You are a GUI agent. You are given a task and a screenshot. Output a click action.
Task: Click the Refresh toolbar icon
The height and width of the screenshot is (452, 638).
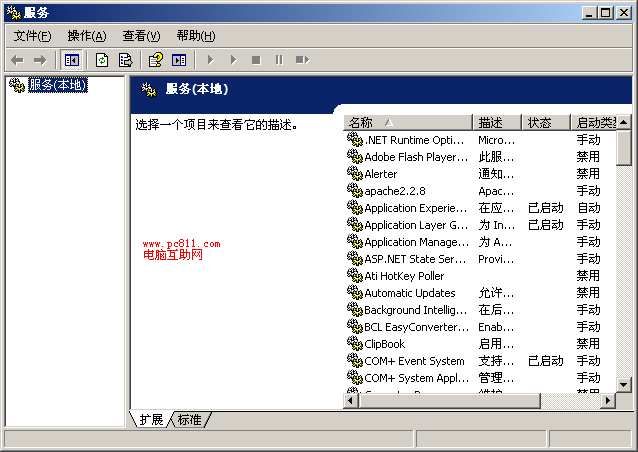102,60
